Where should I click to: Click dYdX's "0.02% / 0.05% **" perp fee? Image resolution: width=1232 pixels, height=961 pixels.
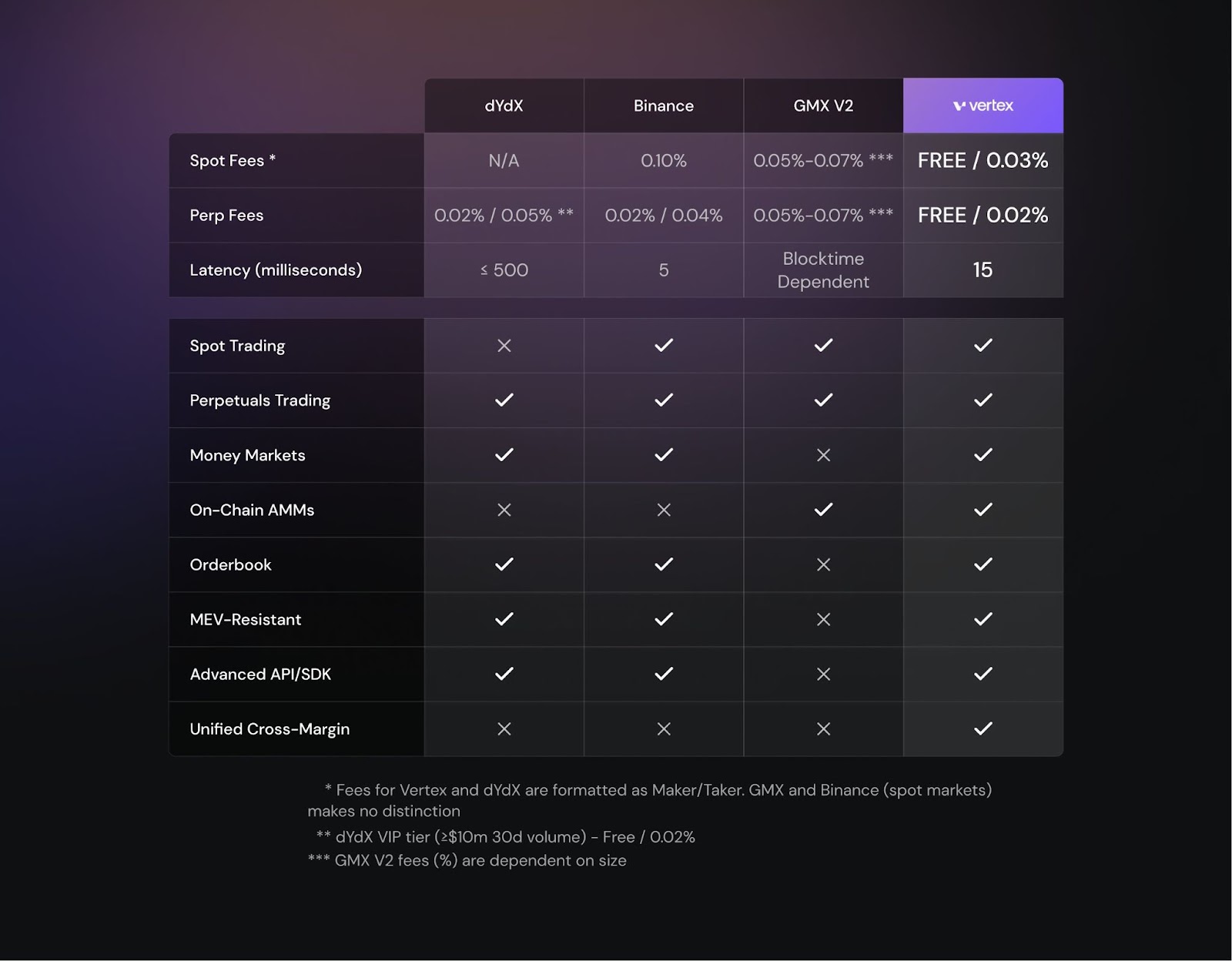[x=504, y=216]
